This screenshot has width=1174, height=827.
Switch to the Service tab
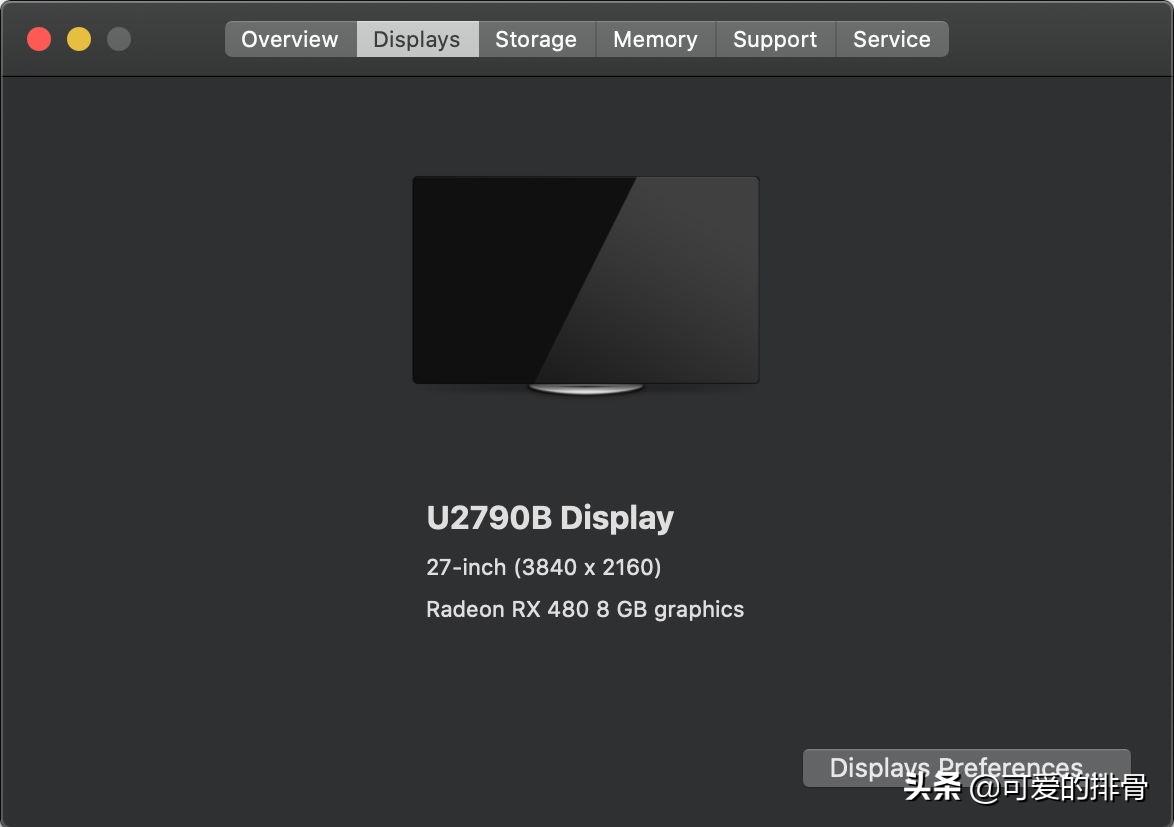tap(892, 39)
